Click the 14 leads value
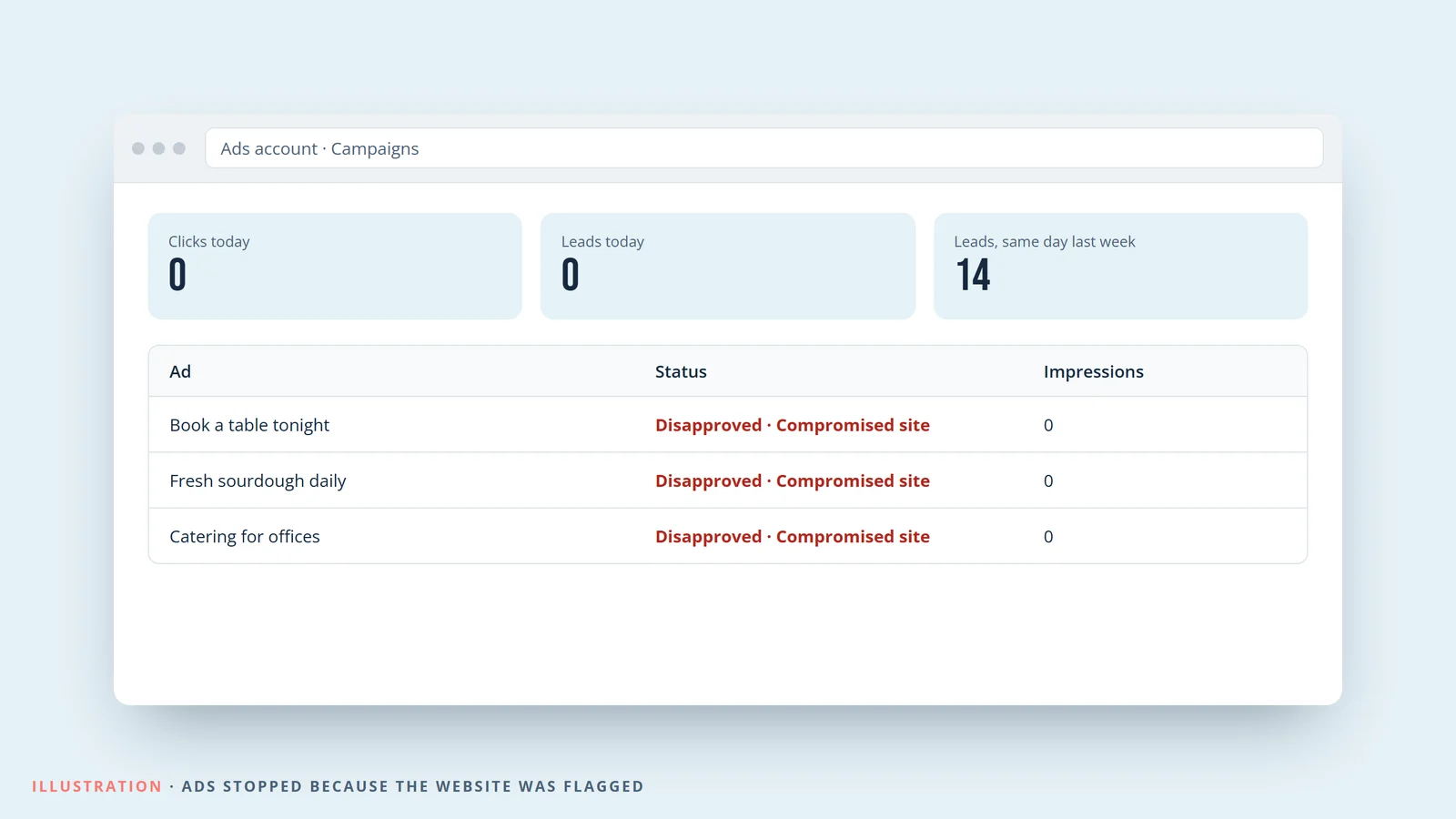 973,275
